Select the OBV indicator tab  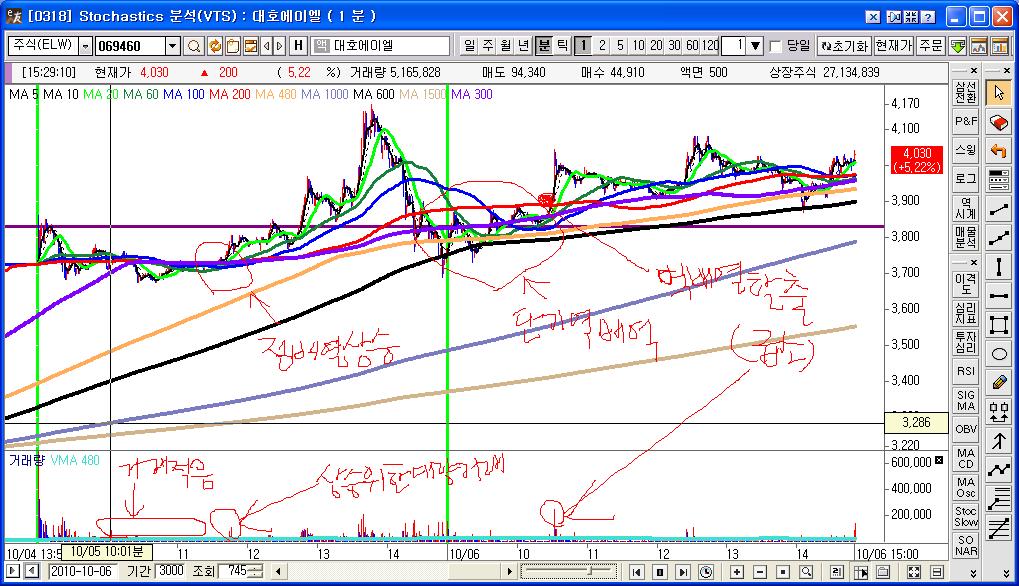(966, 429)
